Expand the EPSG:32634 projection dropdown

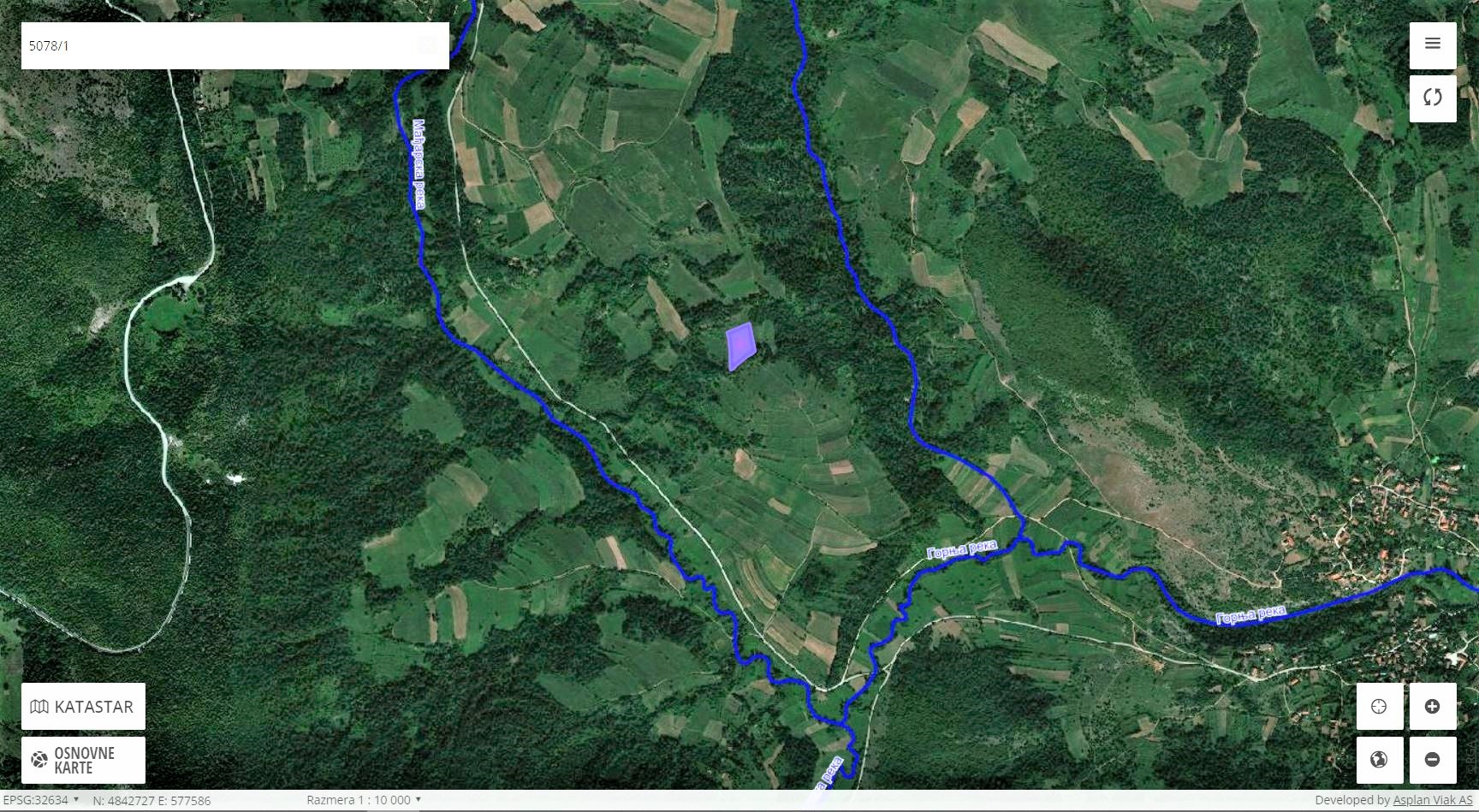[x=41, y=800]
